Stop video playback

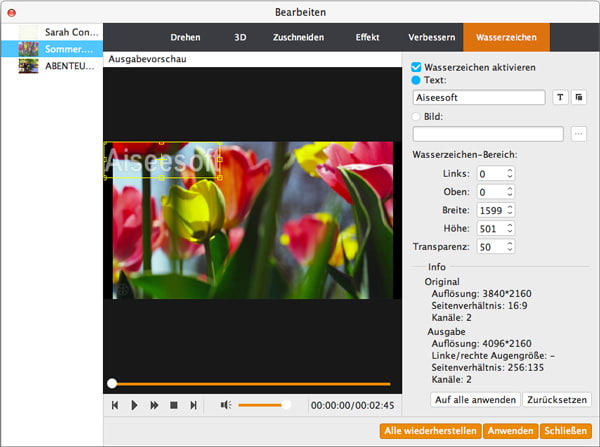173,405
